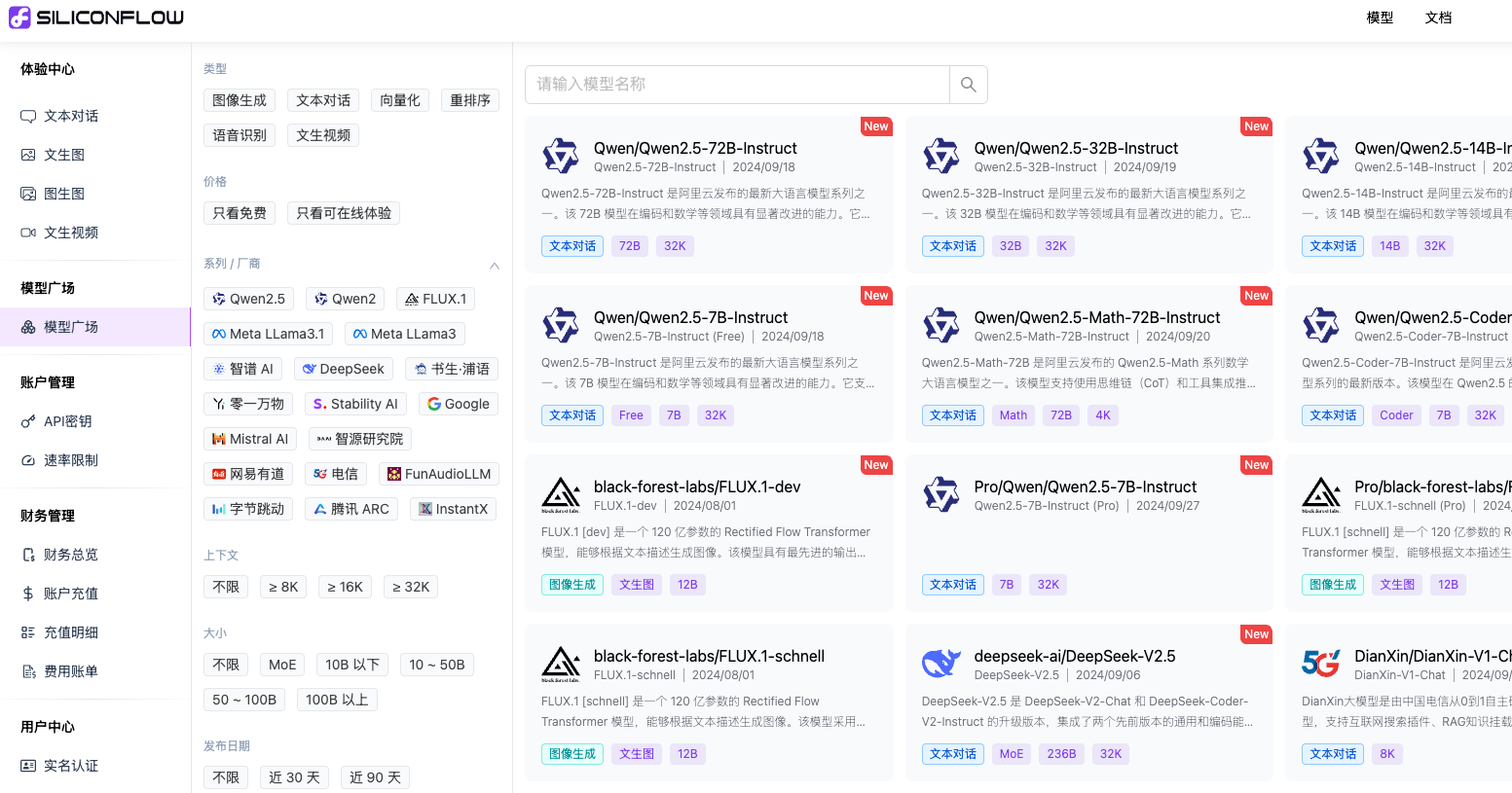
Task: Open the 文档 top navigation item
Action: click(x=1438, y=18)
